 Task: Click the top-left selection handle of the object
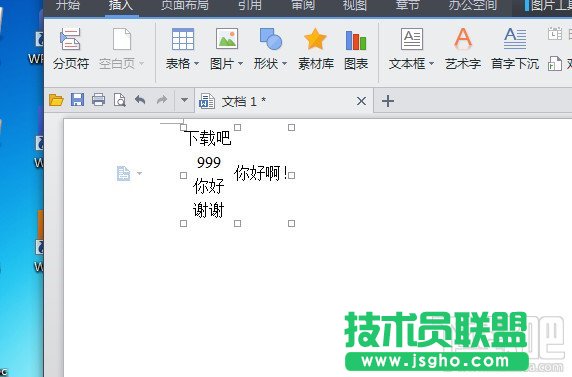coord(183,127)
